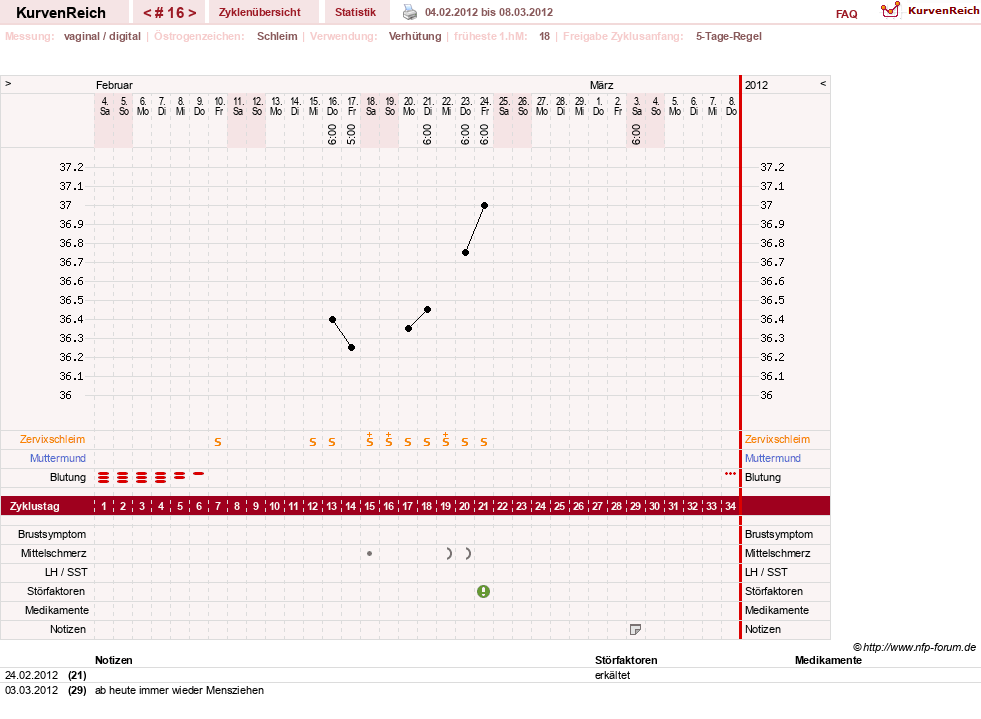
Task: Click heavy bleeding symbol on cycle day 1
Action: click(x=104, y=477)
